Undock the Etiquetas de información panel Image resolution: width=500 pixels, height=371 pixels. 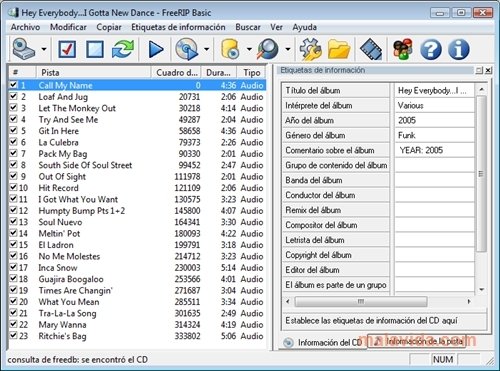(x=479, y=70)
